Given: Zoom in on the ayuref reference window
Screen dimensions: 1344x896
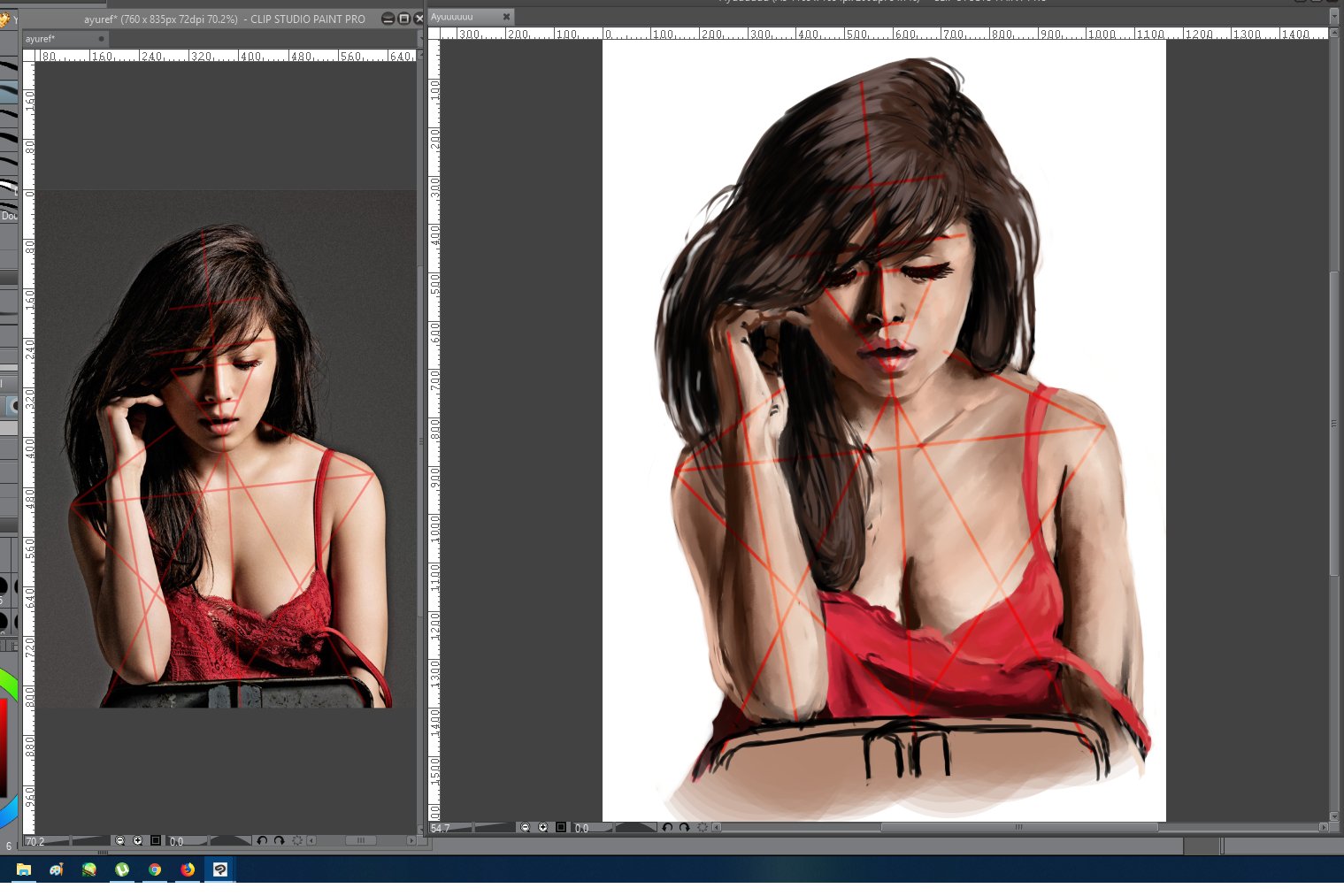Looking at the screenshot, I should [x=137, y=840].
